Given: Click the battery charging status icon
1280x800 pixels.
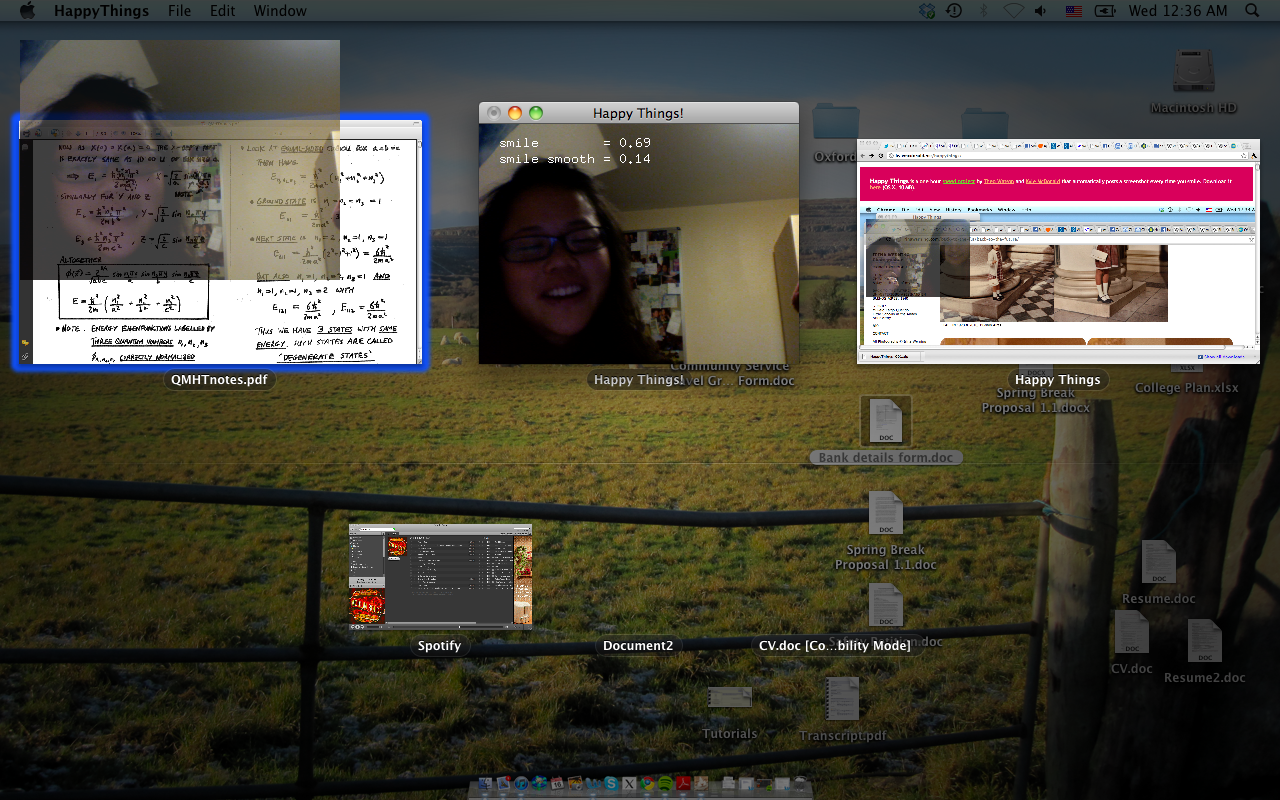Looking at the screenshot, I should pyautogui.click(x=1105, y=11).
